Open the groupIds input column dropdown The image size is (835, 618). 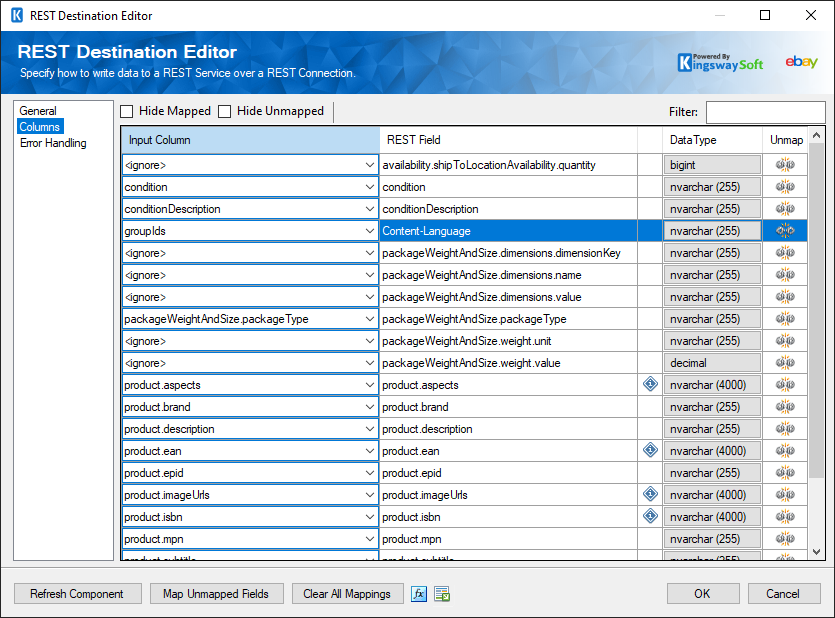click(370, 231)
